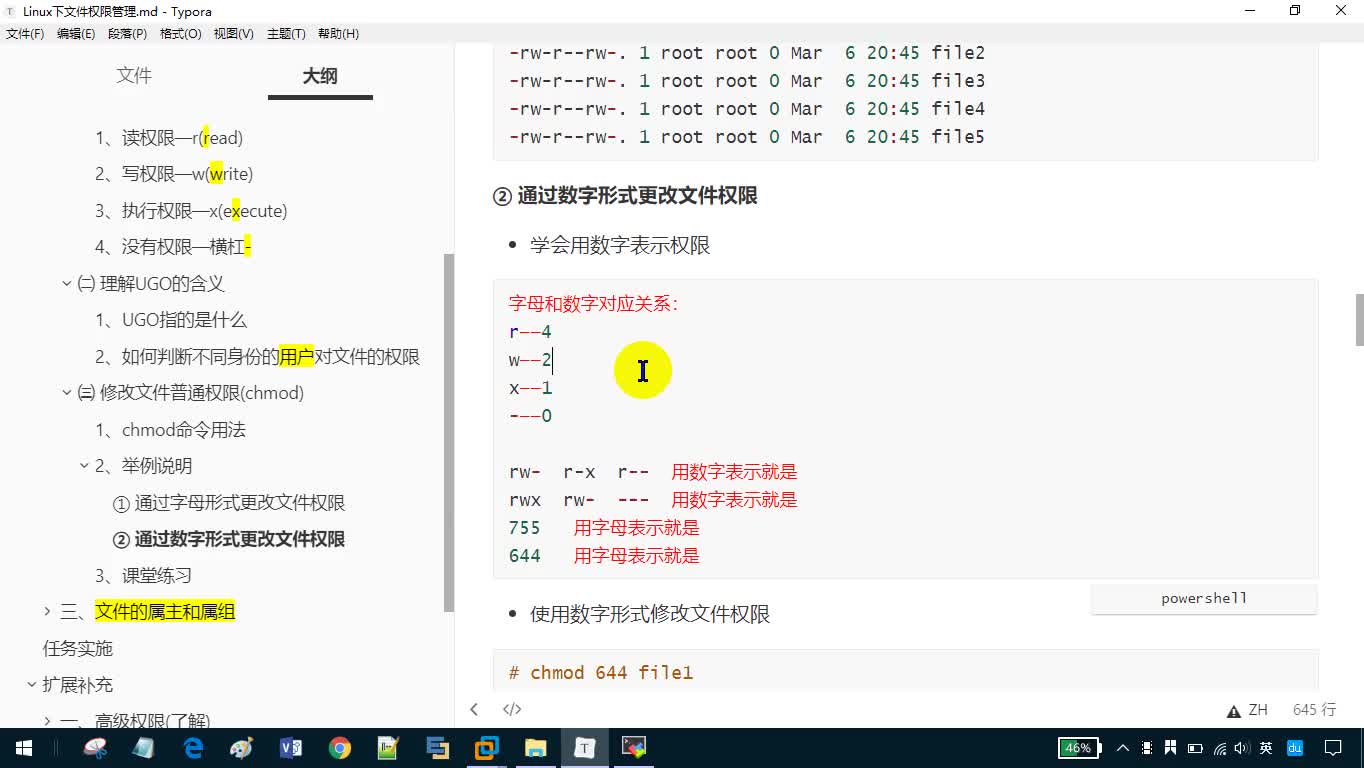Click the # chmod 644 file1 code line
The height and width of the screenshot is (768, 1364).
point(601,673)
